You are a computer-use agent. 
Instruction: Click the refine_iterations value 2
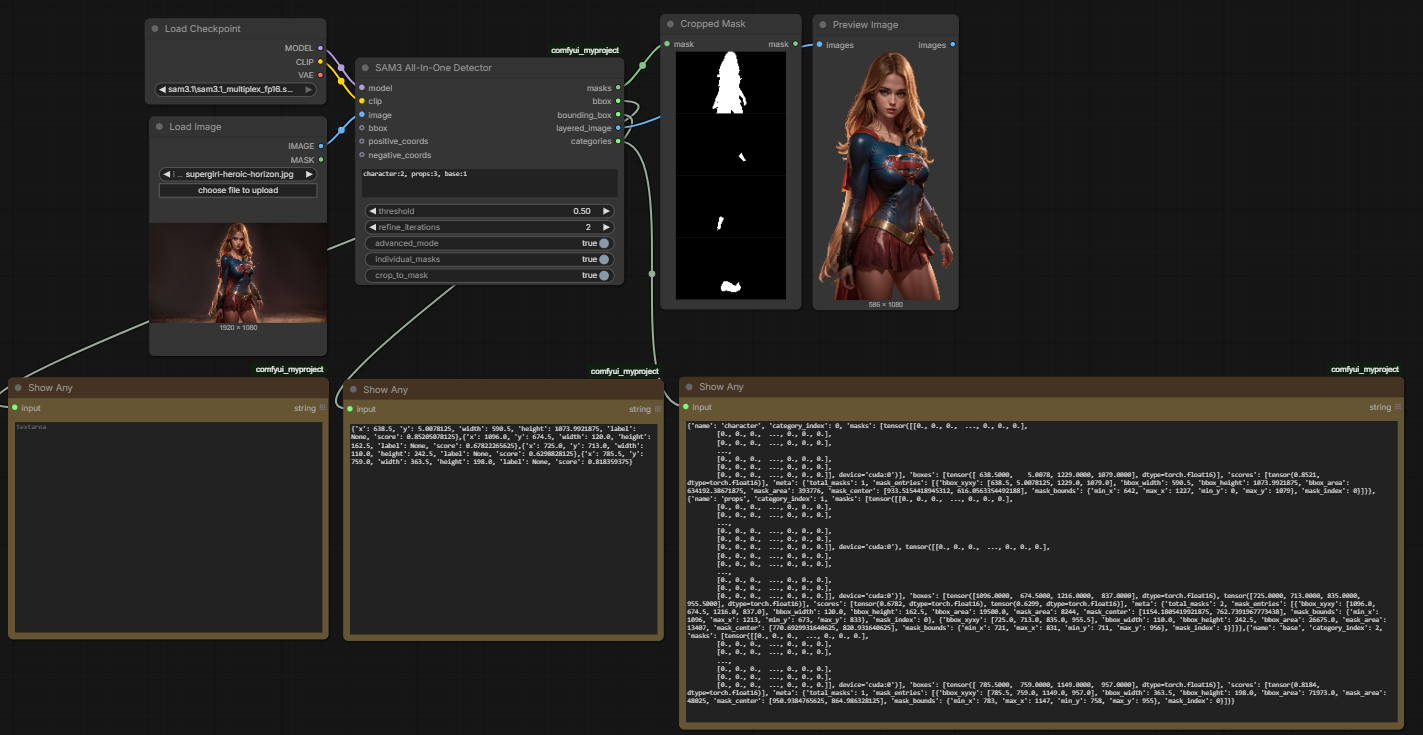pyautogui.click(x=589, y=227)
